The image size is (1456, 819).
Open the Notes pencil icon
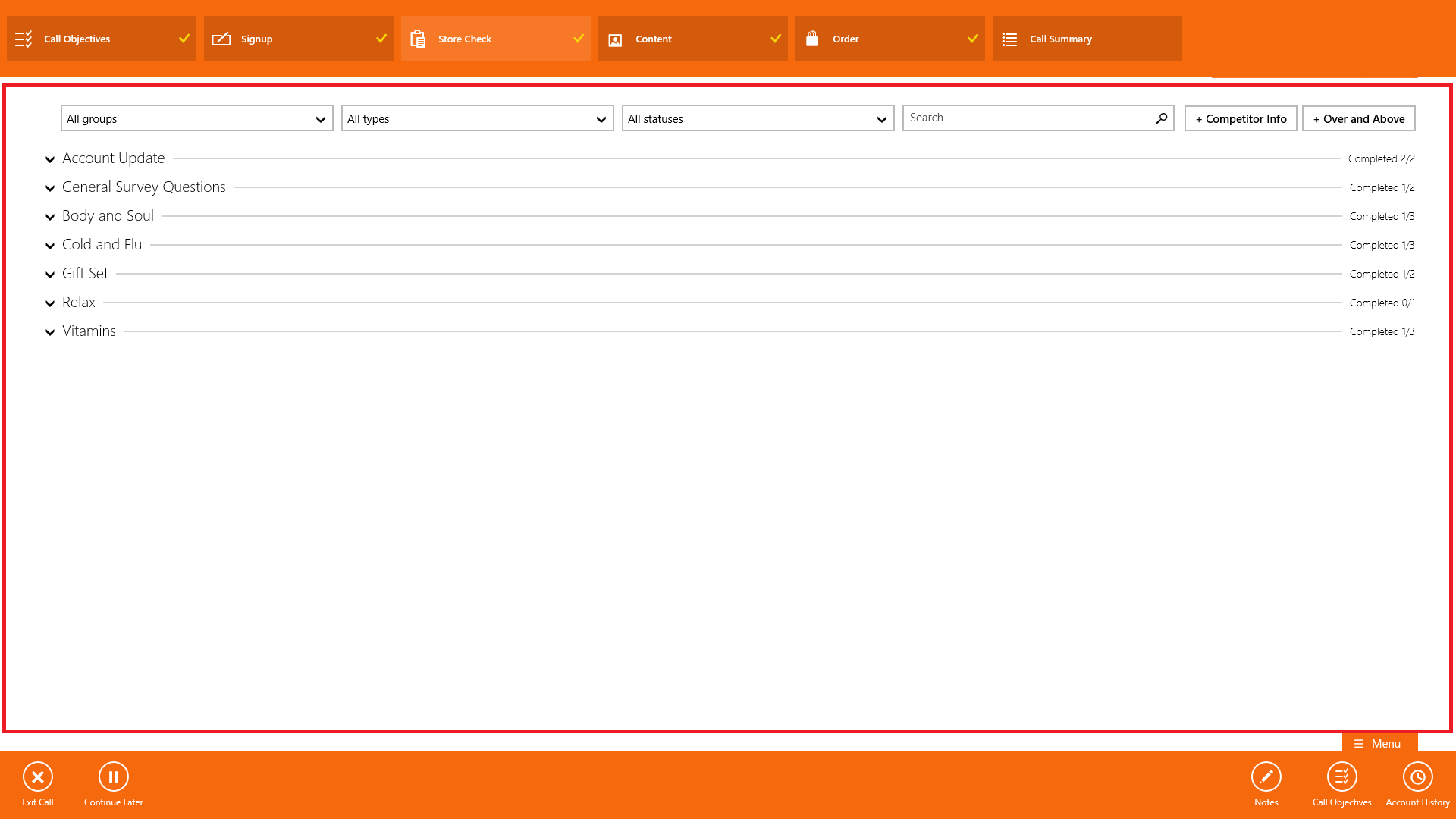click(1266, 777)
